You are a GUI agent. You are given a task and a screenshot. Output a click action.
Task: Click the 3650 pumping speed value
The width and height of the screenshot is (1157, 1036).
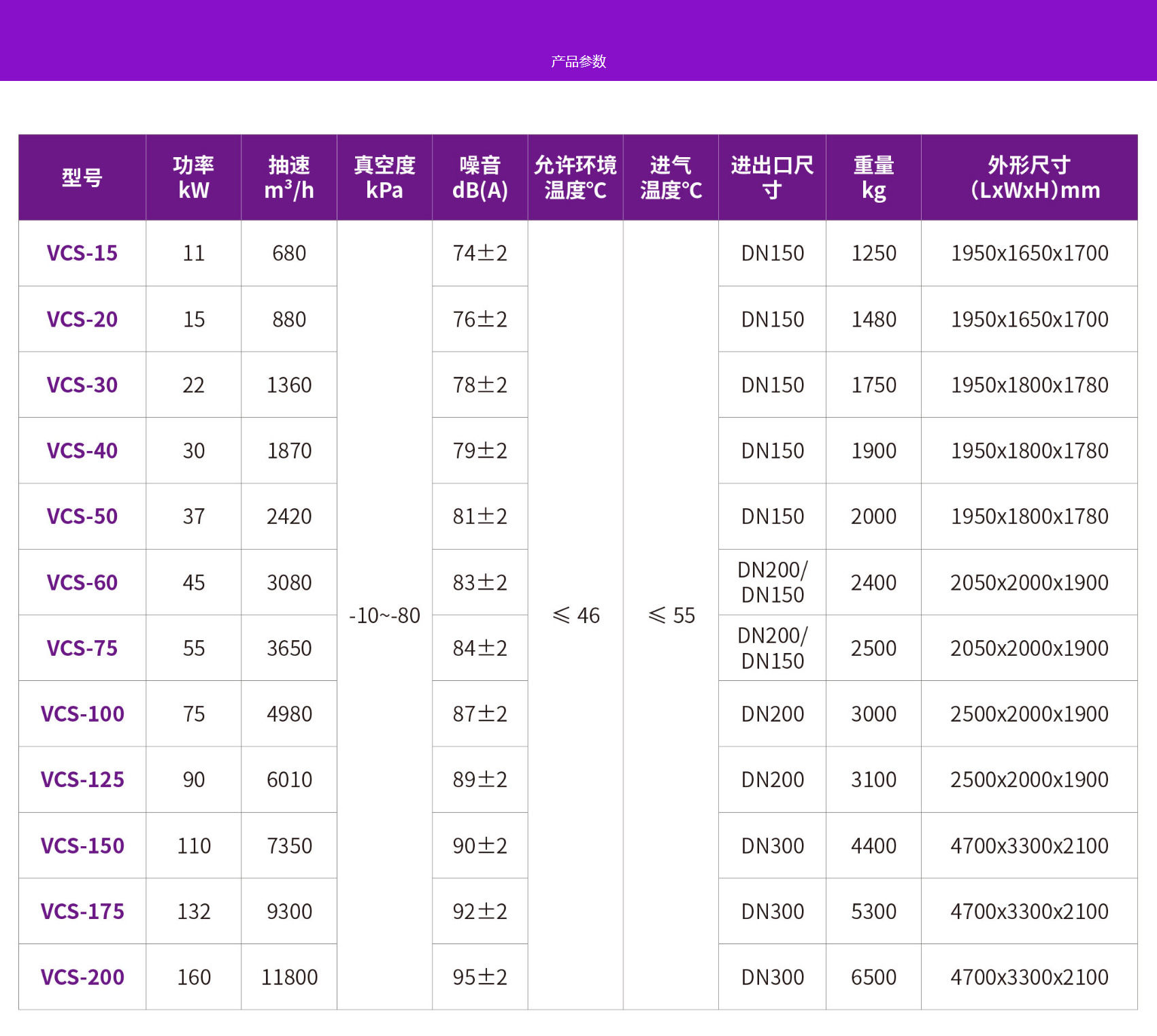click(289, 648)
